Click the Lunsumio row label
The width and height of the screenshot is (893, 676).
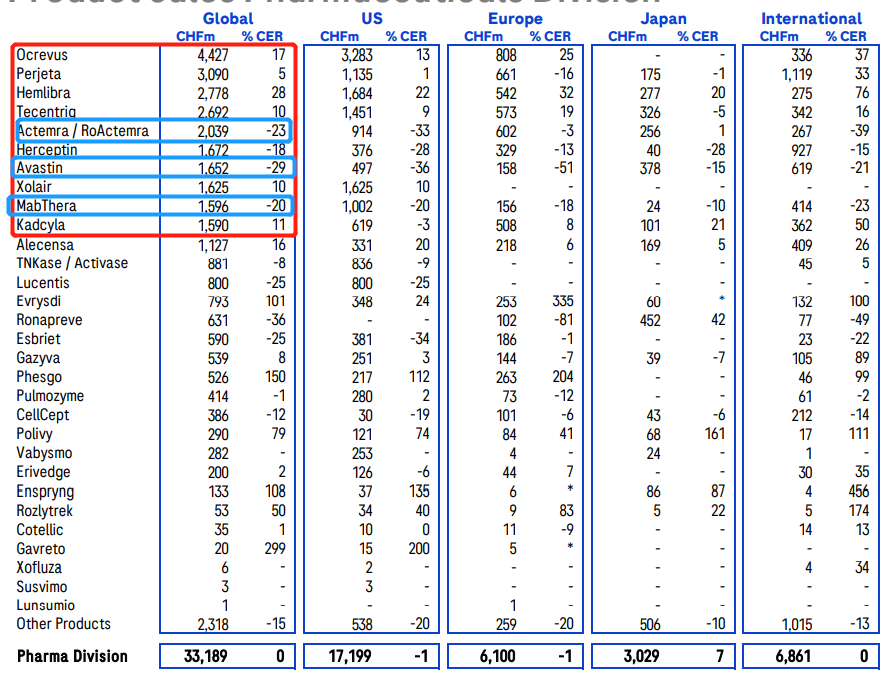pyautogui.click(x=46, y=605)
